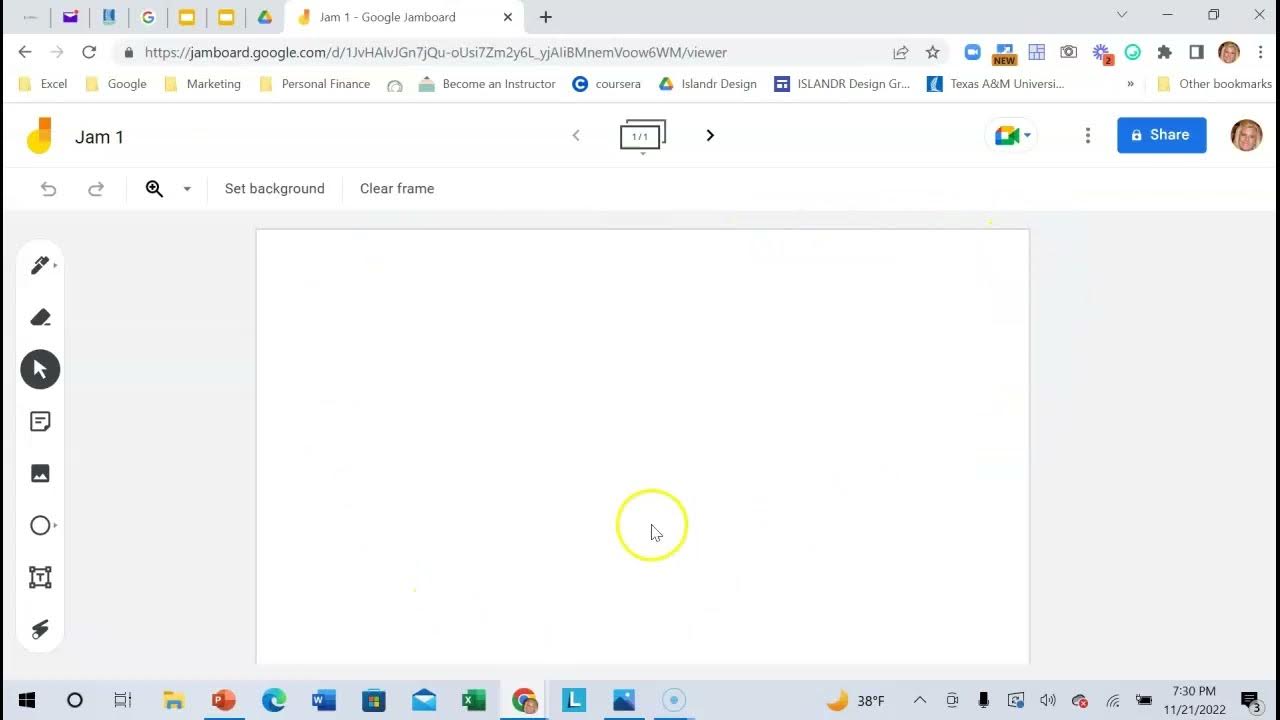
Task: Reload the Jamboard page
Action: click(x=89, y=52)
